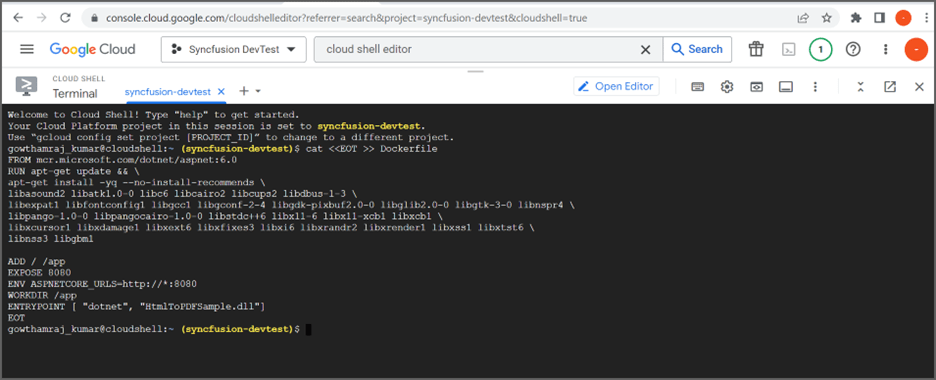Viewport: 936px width, 380px height.
Task: Open the Syncfusion DevTest project selector
Action: click(x=233, y=50)
